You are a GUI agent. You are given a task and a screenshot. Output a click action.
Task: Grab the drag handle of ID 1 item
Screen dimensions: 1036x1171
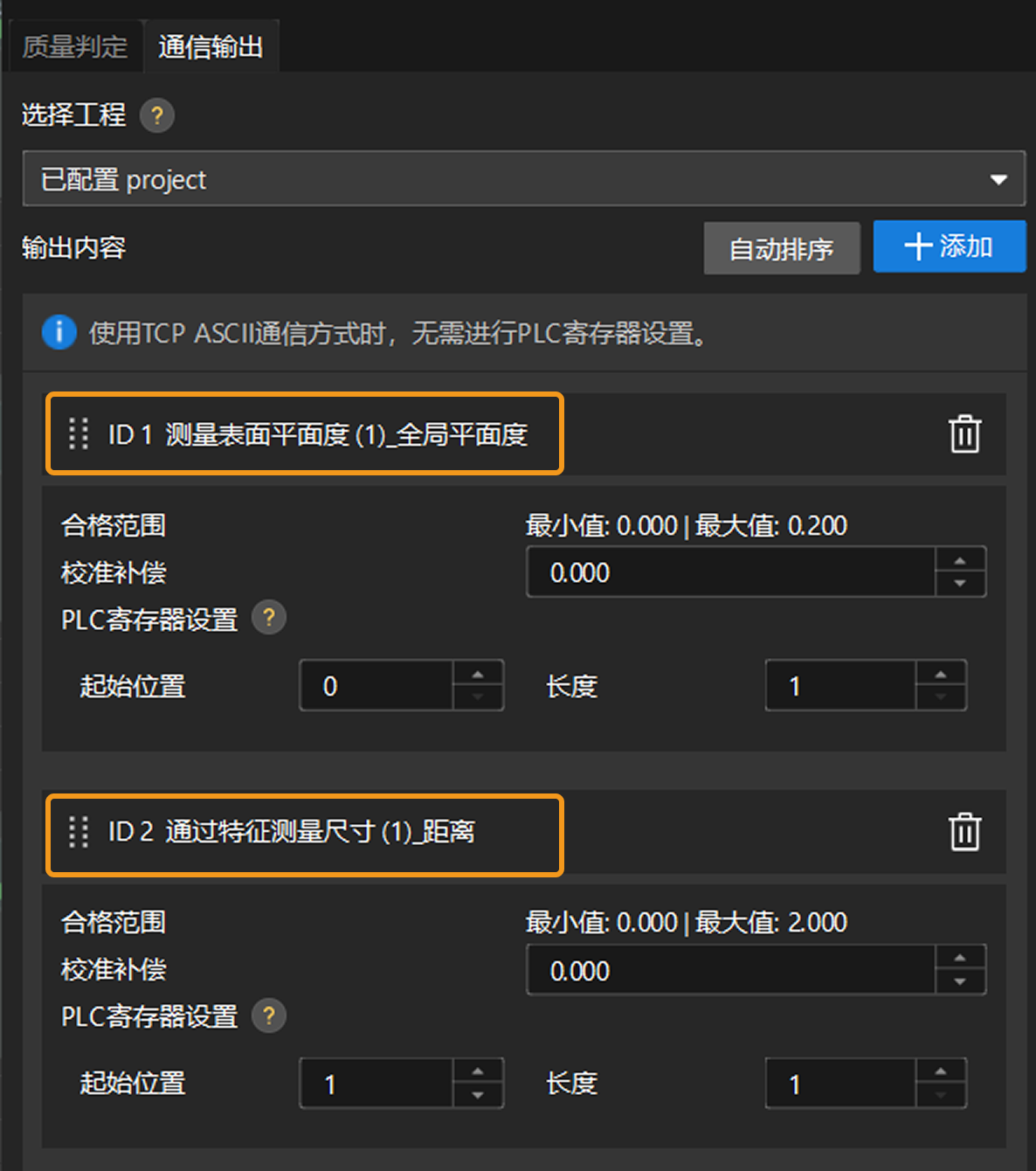tap(79, 433)
